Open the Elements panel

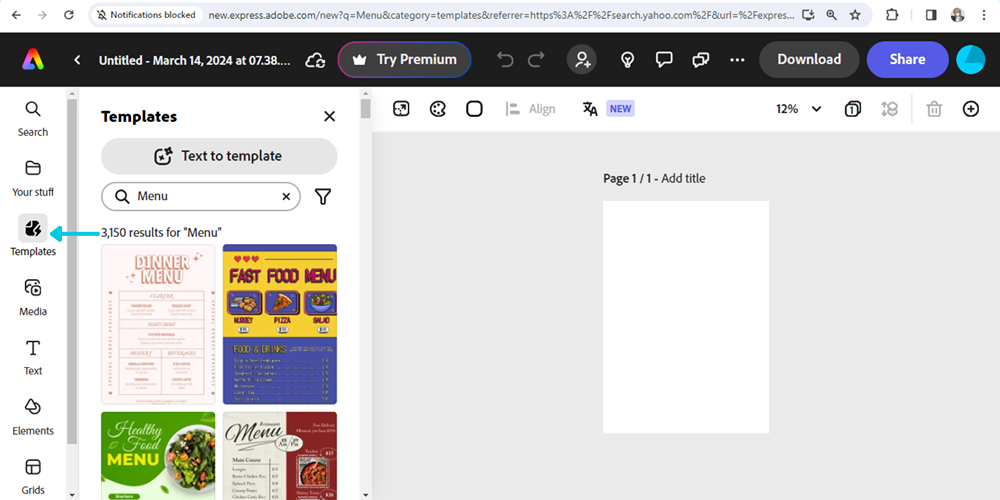[33, 417]
